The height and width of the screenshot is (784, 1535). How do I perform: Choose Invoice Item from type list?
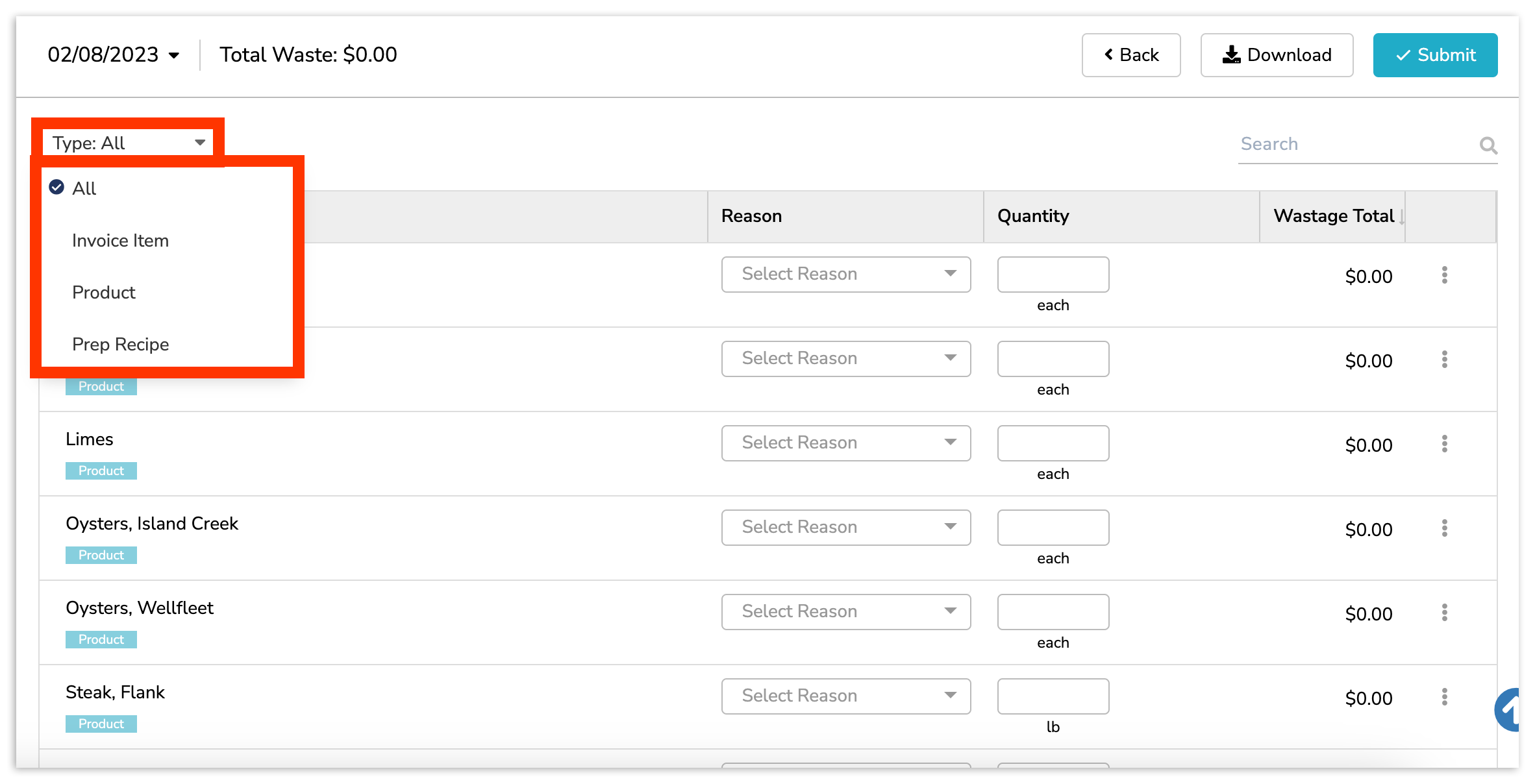click(120, 241)
